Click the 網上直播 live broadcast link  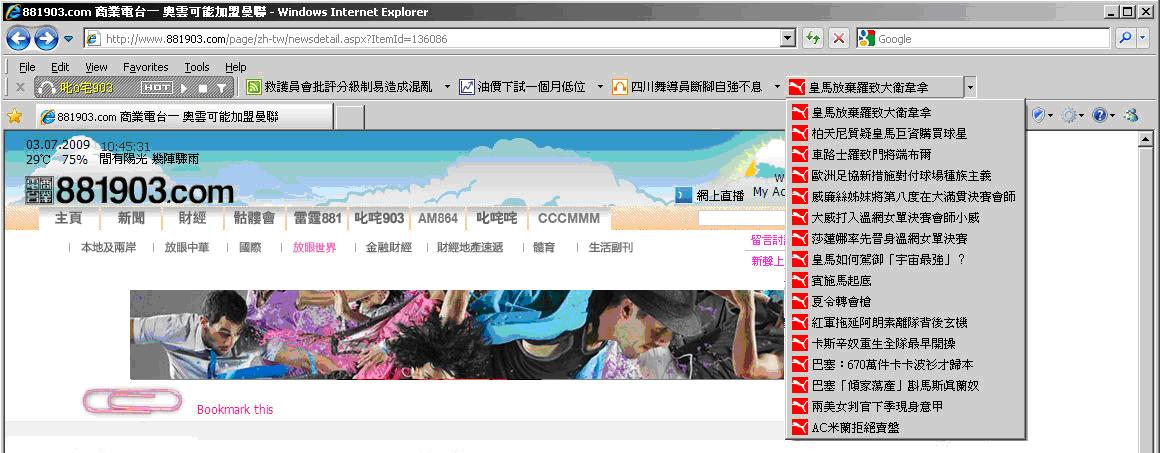pyautogui.click(x=719, y=196)
